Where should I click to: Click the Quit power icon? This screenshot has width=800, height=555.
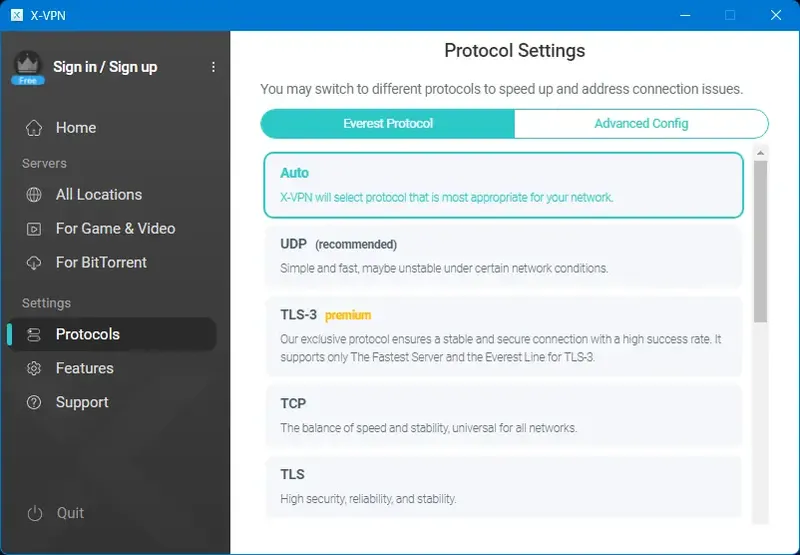[x=35, y=514]
